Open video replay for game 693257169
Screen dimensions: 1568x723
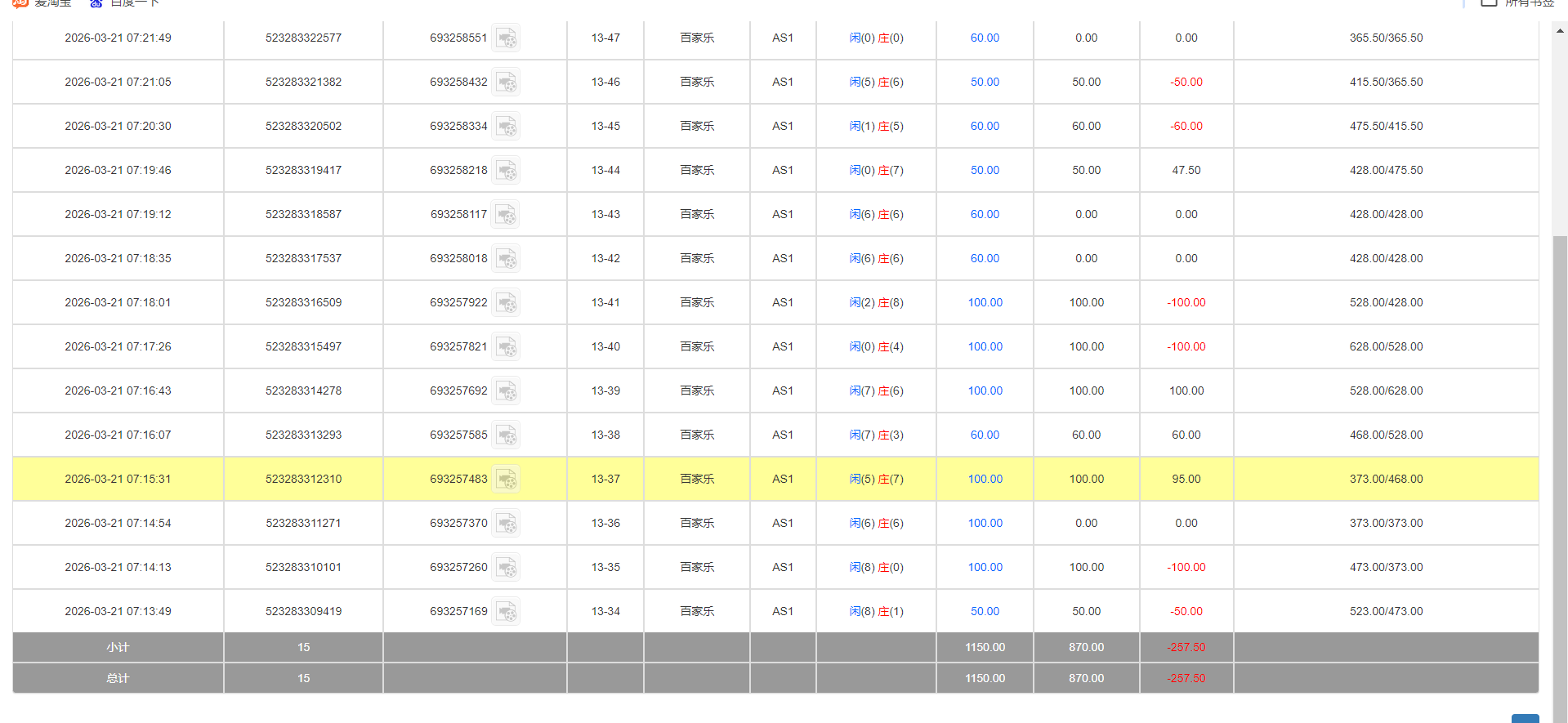(506, 612)
